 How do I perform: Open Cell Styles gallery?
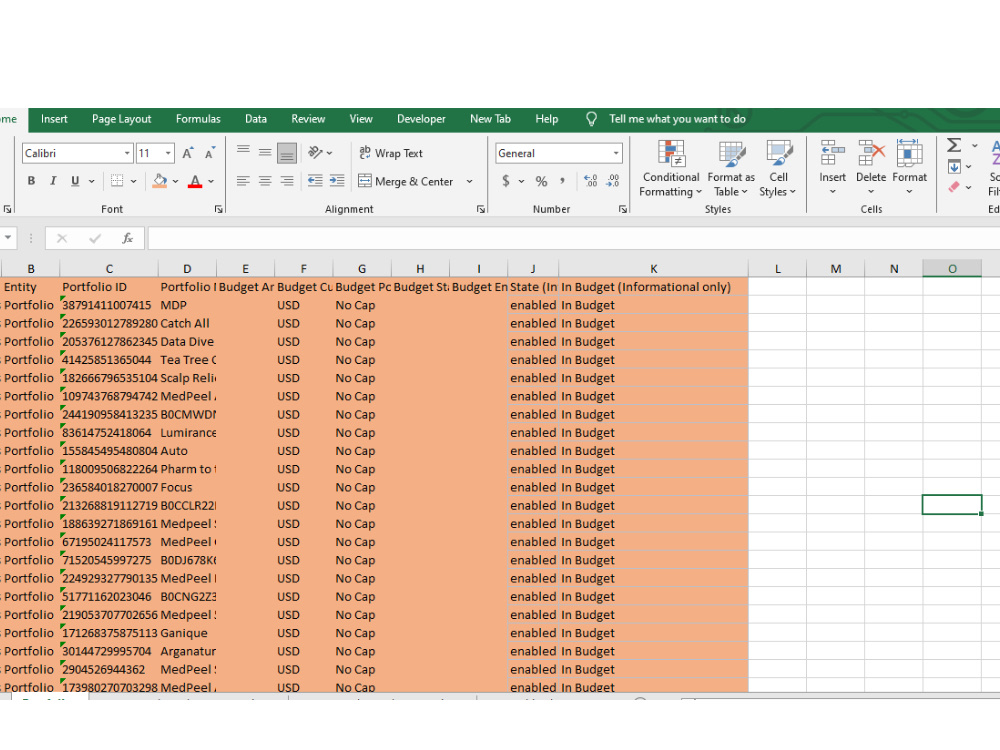(778, 169)
